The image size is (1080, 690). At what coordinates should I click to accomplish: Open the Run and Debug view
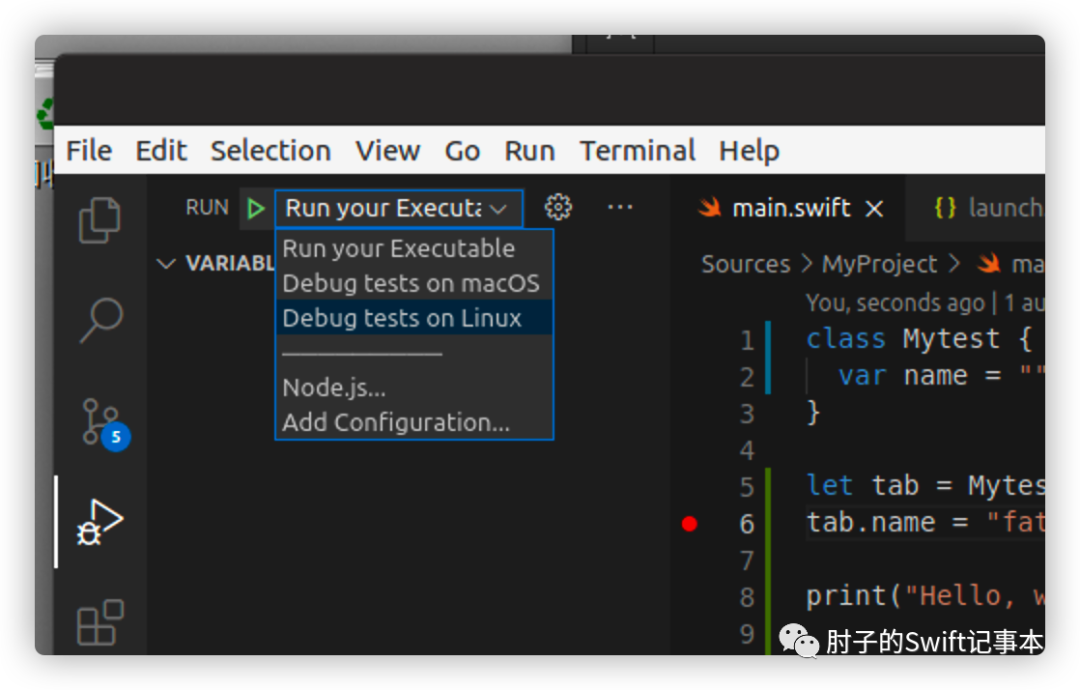[x=100, y=522]
